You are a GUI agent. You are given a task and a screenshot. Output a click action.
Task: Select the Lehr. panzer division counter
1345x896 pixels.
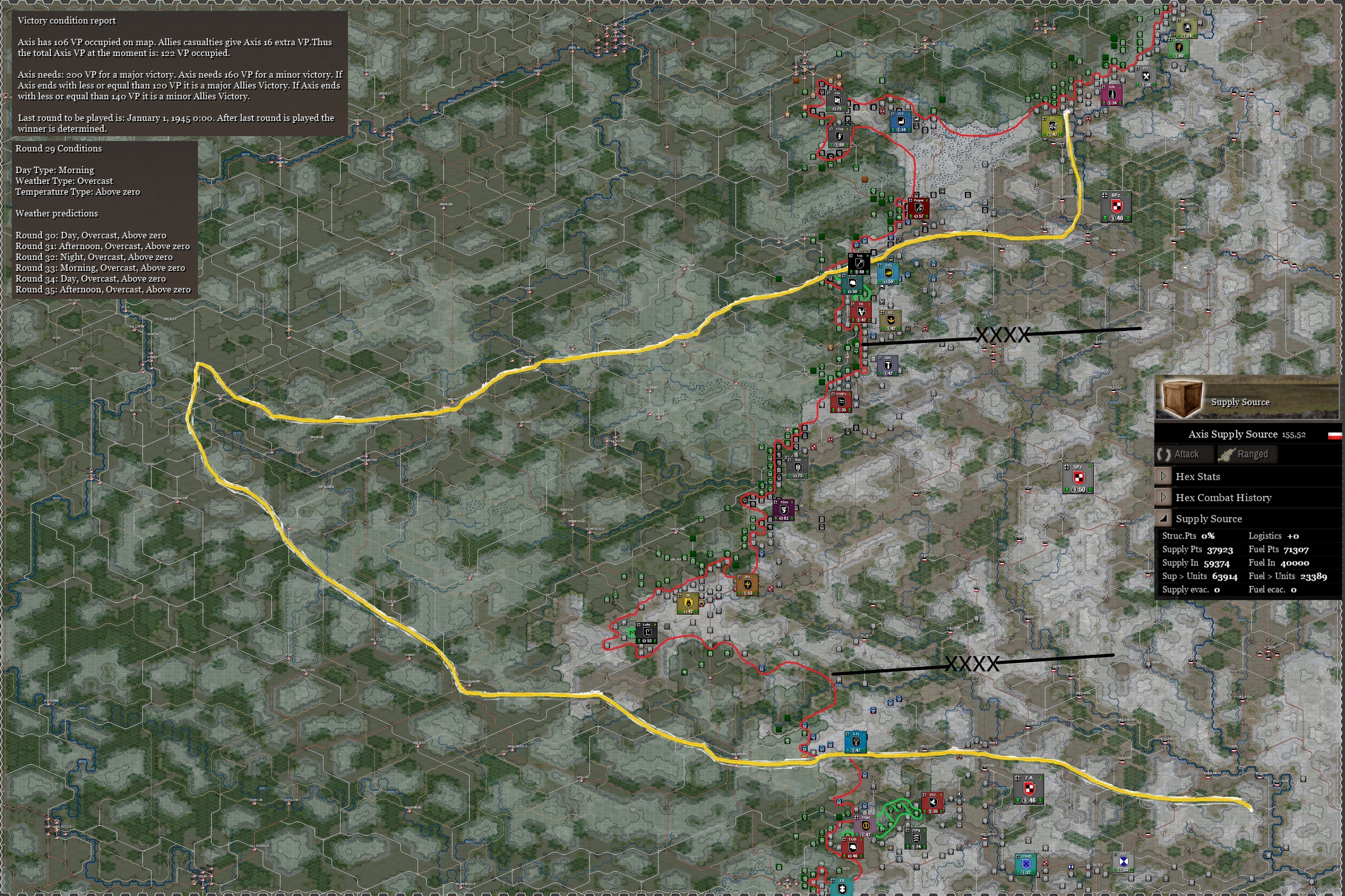pos(647,633)
